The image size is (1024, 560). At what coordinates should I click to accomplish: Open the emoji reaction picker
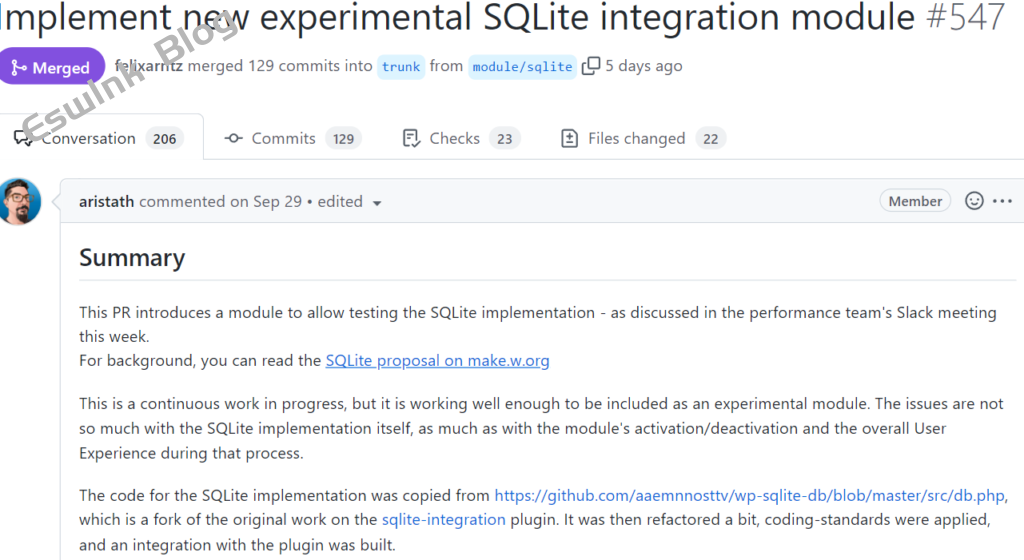pyautogui.click(x=974, y=201)
